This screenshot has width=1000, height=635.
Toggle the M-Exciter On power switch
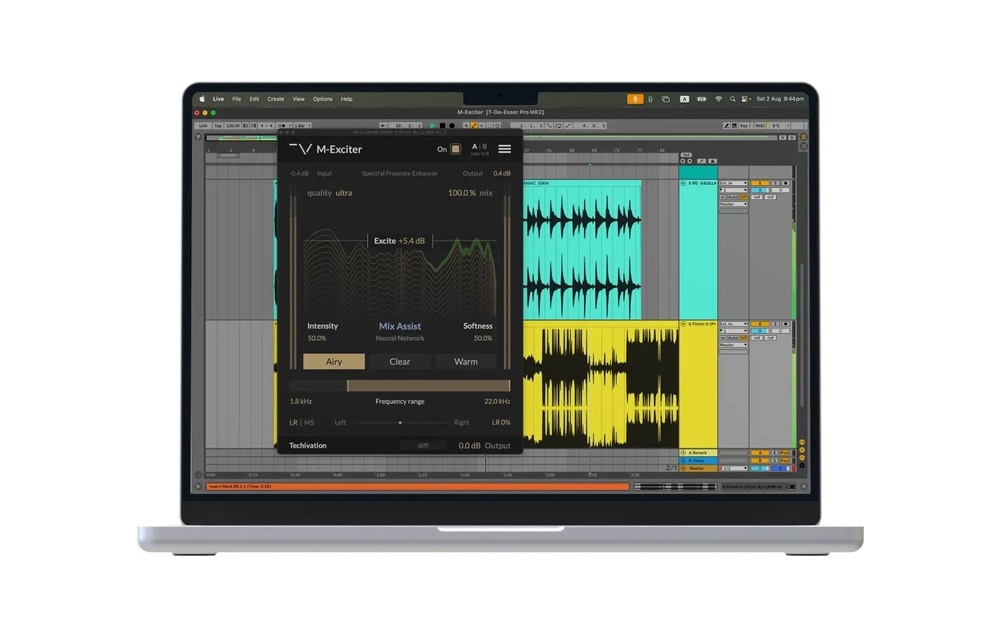[455, 149]
